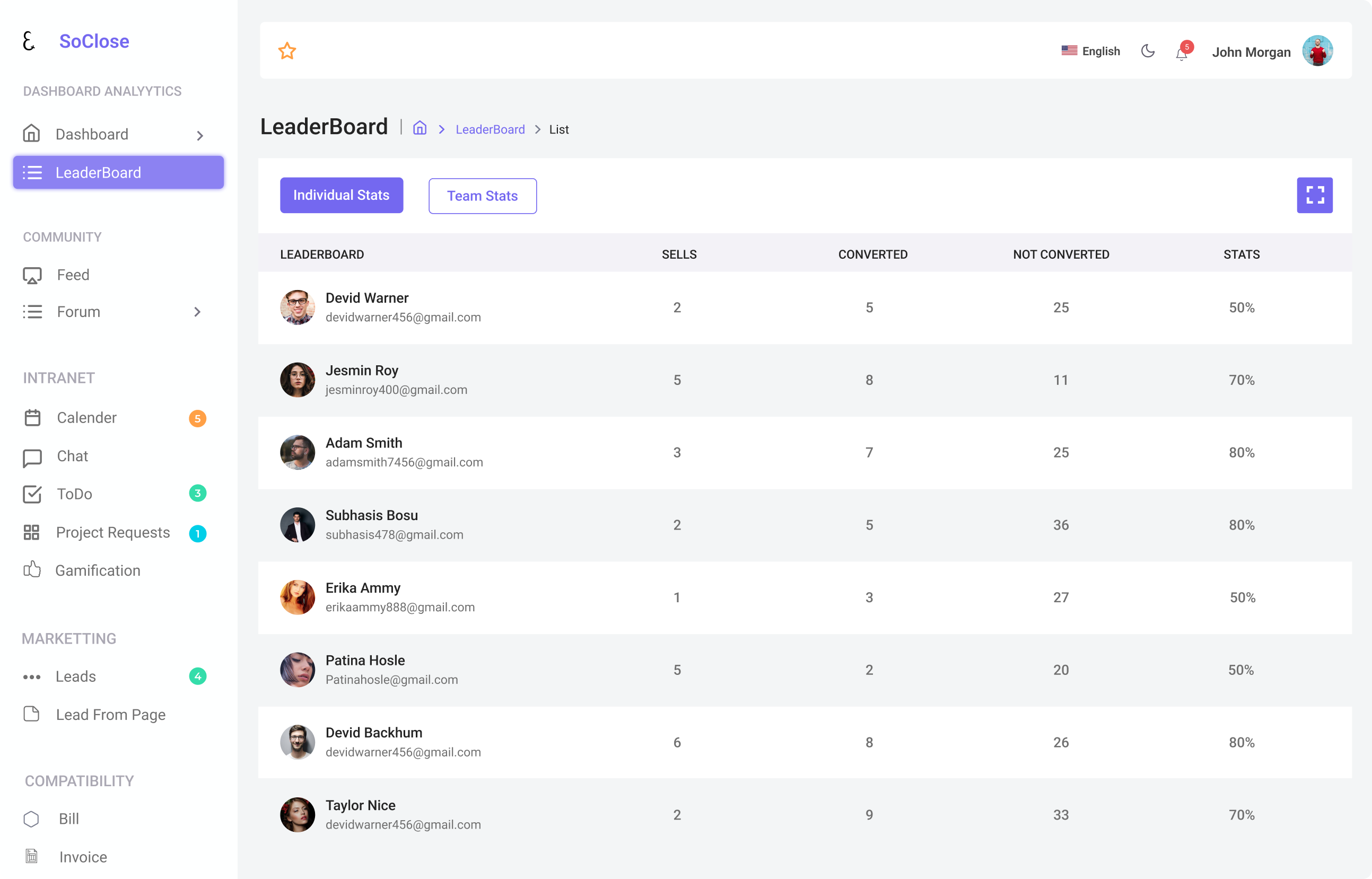The width and height of the screenshot is (1372, 879).
Task: Click the SoClose logo icon
Action: pos(29,41)
